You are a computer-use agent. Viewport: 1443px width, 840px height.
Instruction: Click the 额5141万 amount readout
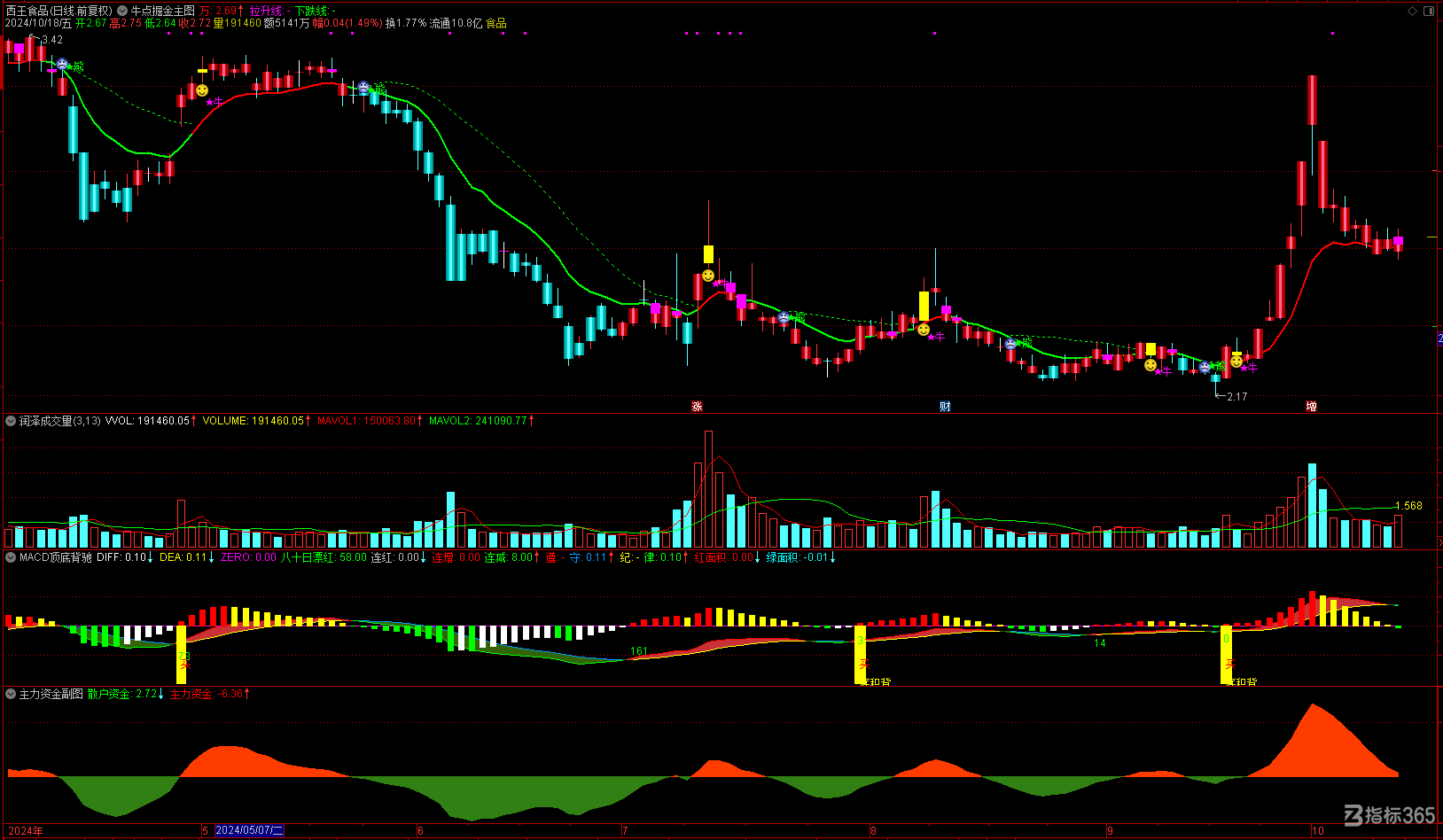point(287,23)
